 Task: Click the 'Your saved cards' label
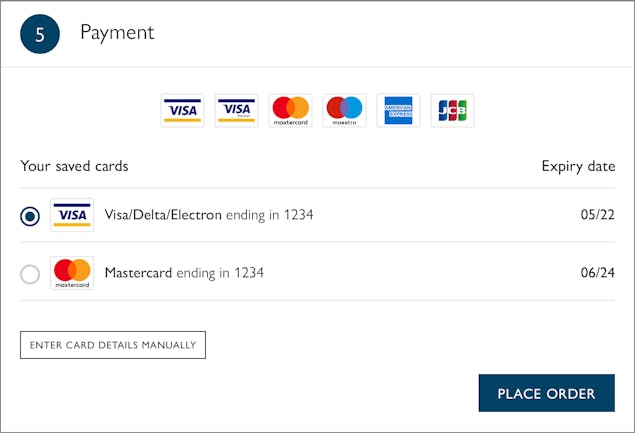point(75,166)
